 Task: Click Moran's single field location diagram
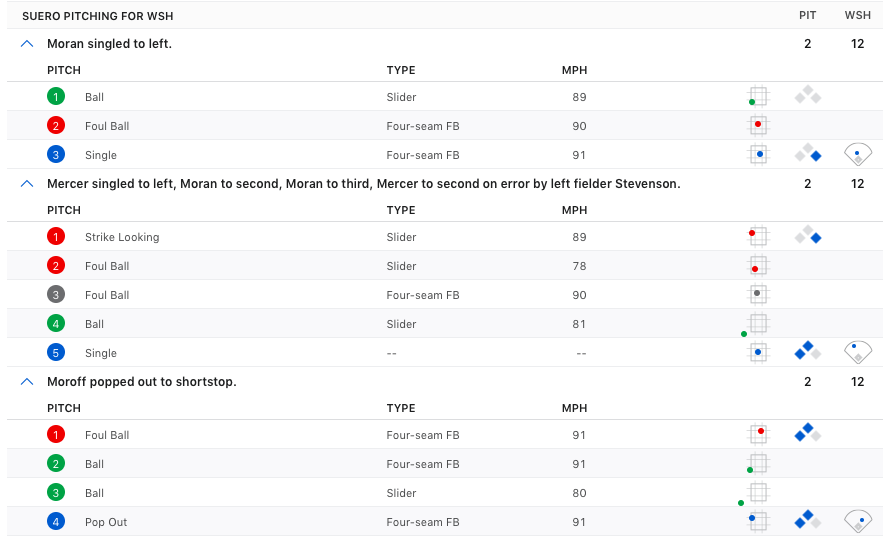[858, 154]
